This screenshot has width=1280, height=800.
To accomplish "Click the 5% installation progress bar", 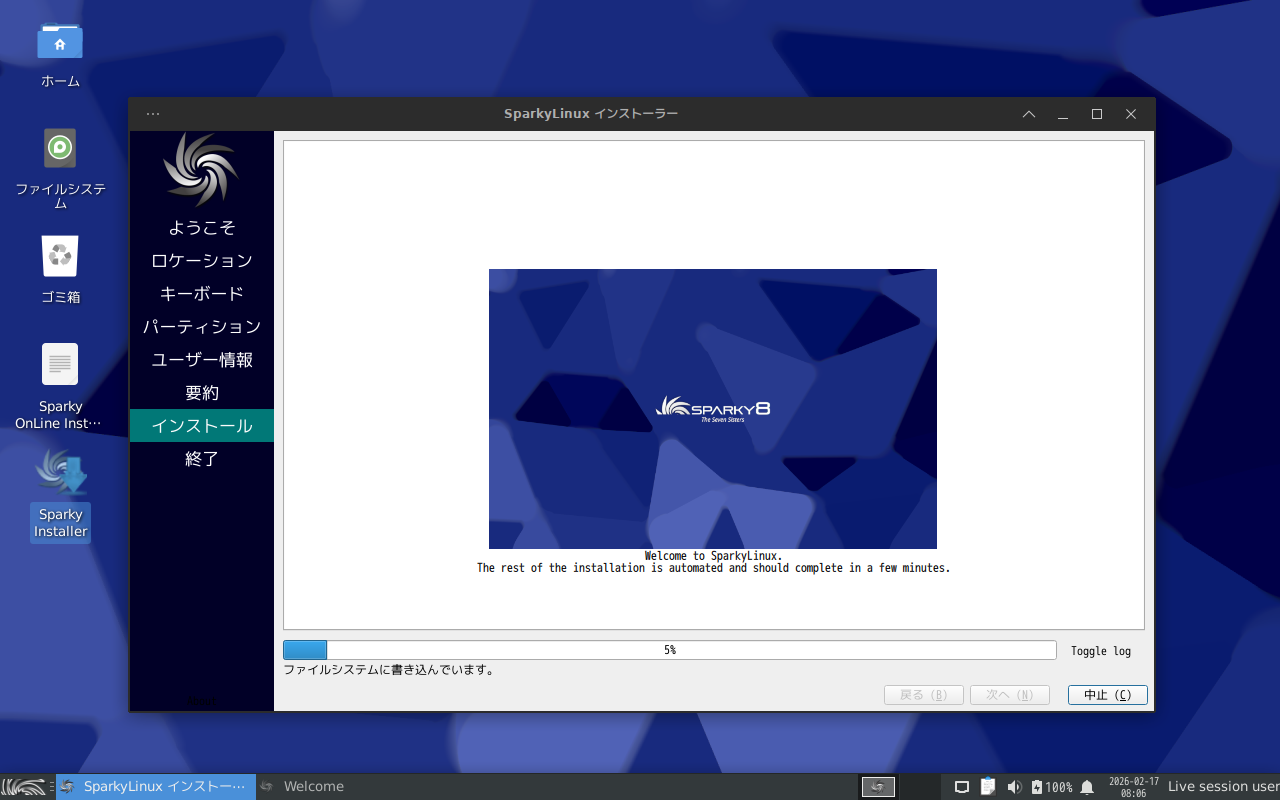I will coord(669,650).
